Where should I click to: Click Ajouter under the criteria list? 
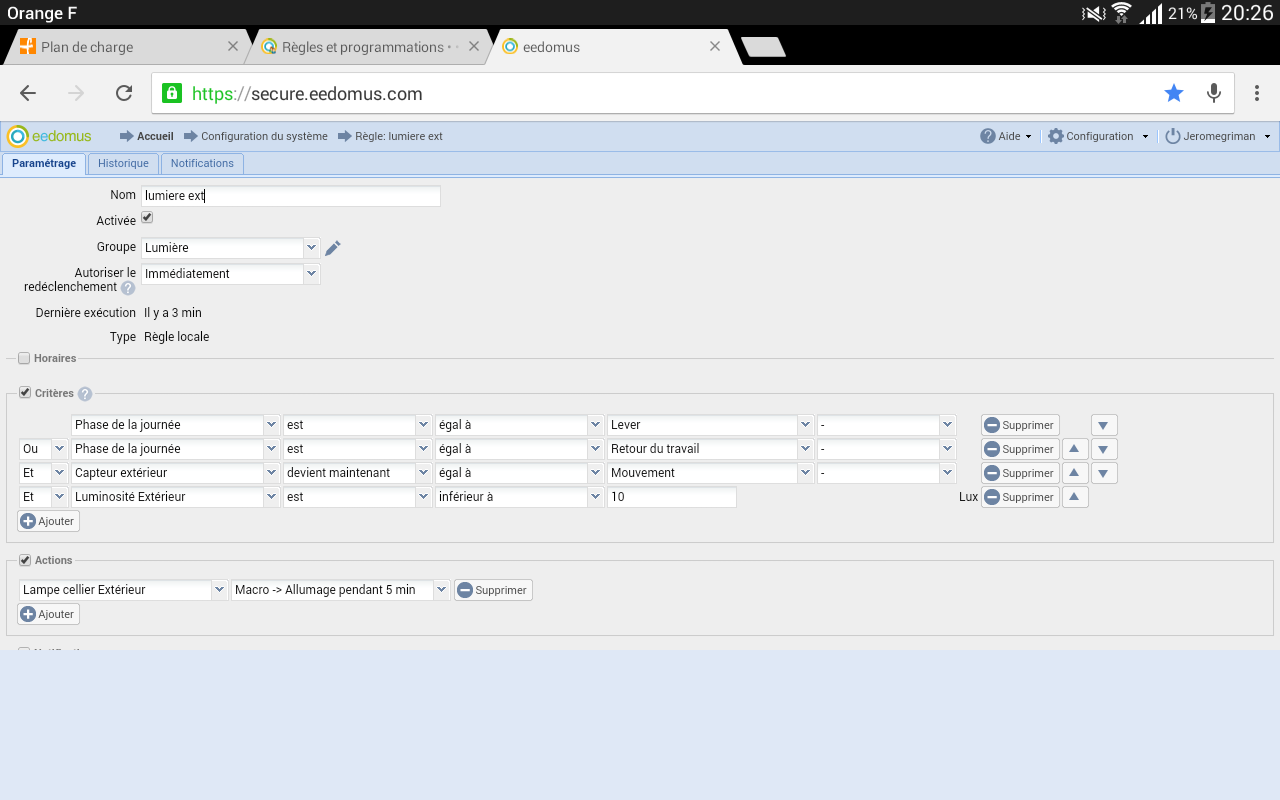[x=48, y=521]
